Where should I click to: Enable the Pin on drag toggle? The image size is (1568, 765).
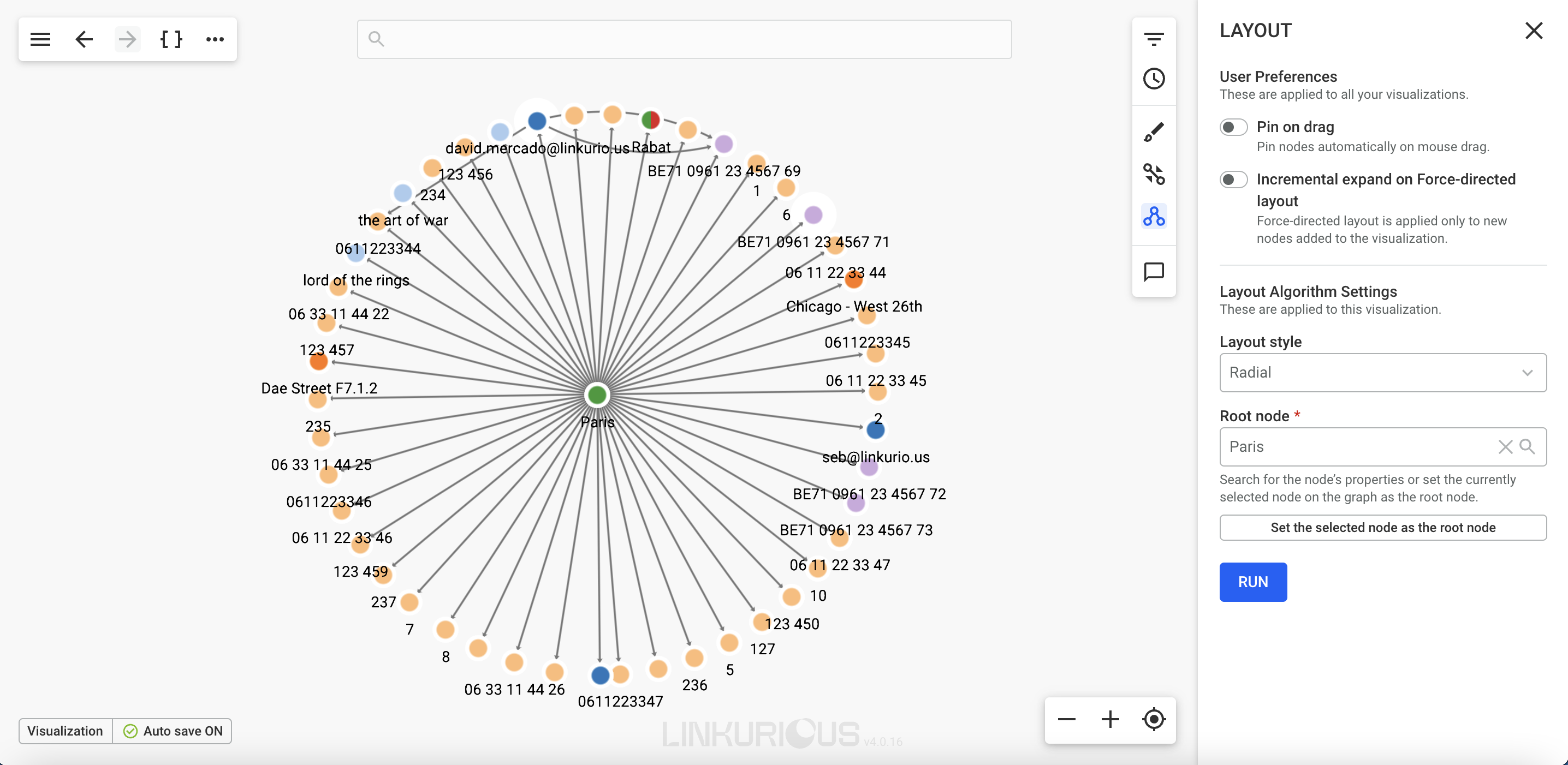point(1233,127)
